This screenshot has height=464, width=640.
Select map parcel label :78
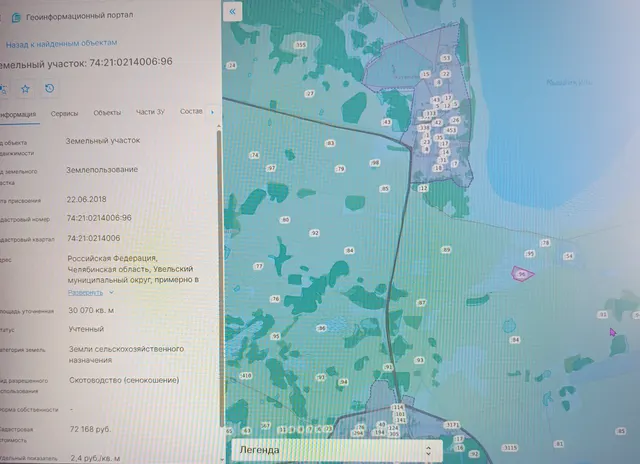tap(545, 243)
